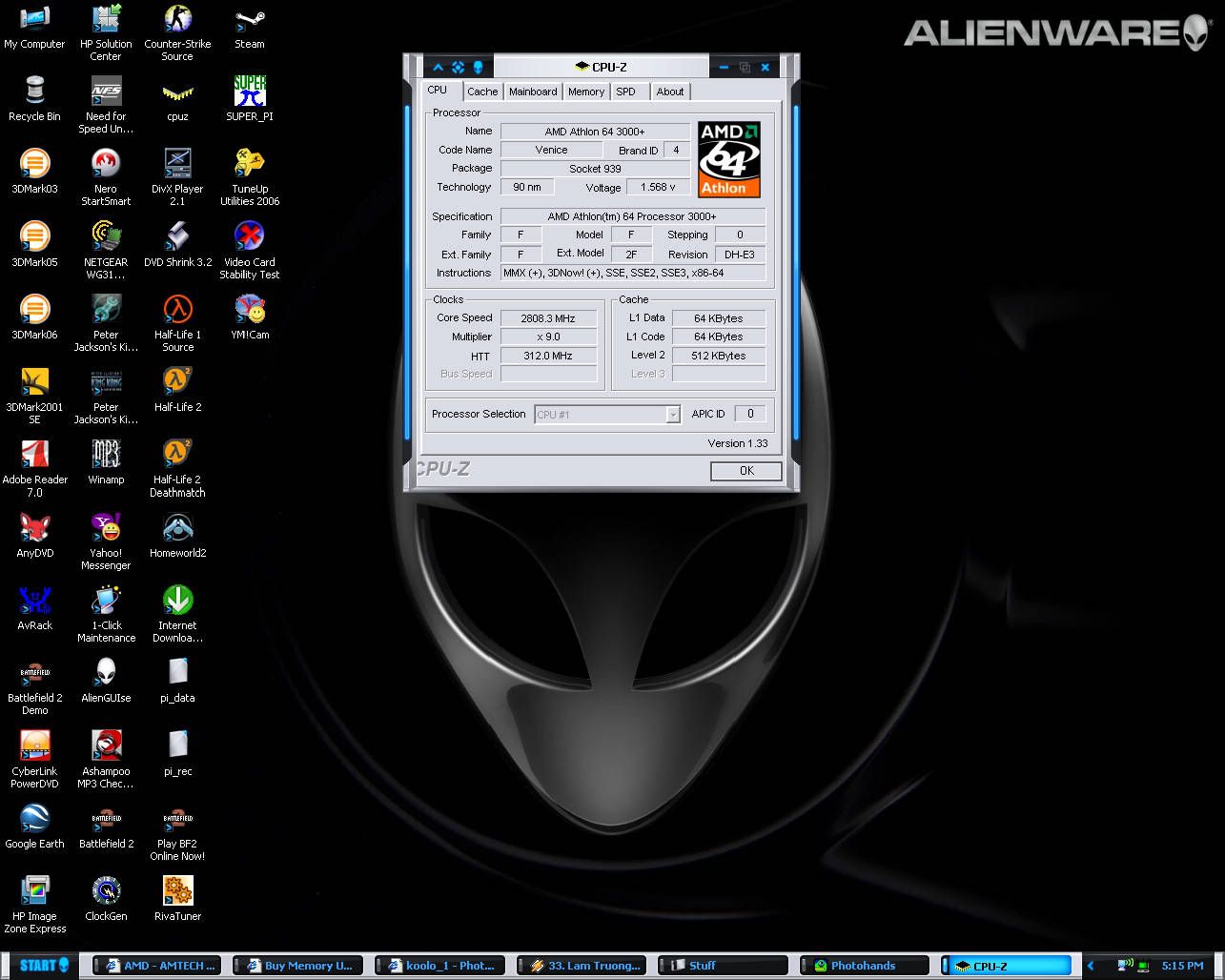The height and width of the screenshot is (980, 1225).
Task: Click the system tray clock 5:15 PM
Action: [1182, 966]
